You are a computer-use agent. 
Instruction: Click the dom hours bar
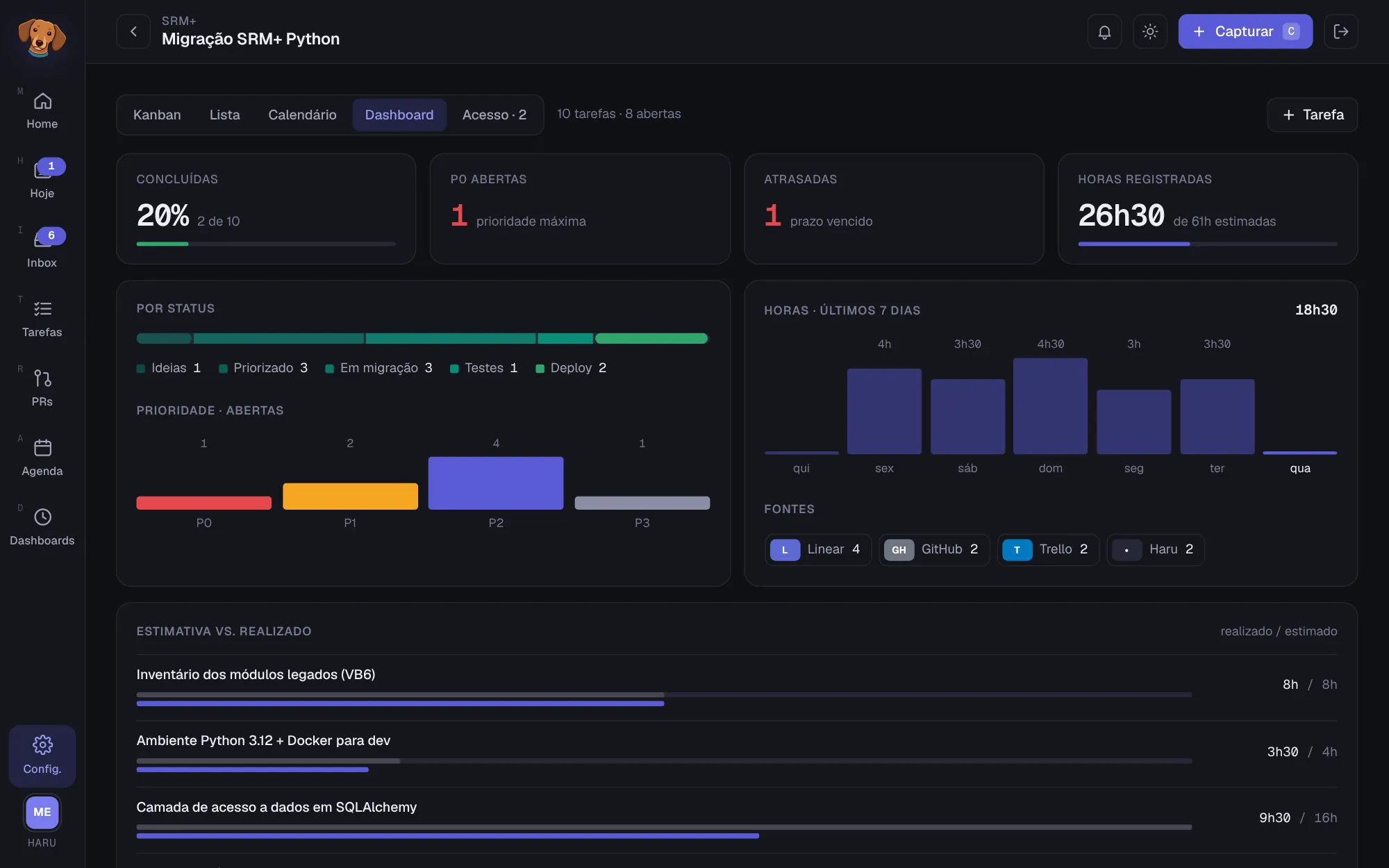point(1051,406)
